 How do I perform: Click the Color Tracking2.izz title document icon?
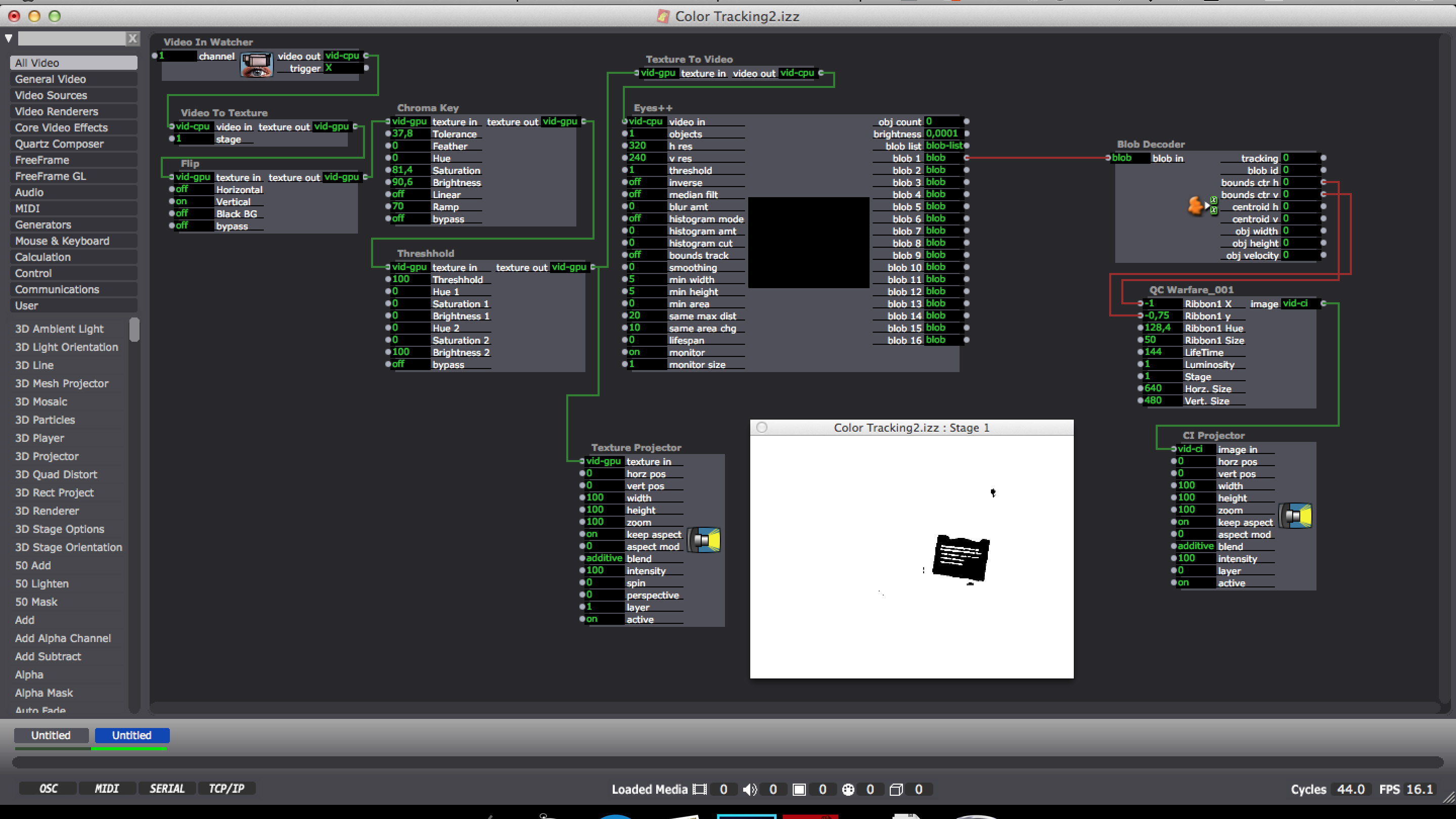click(x=663, y=16)
